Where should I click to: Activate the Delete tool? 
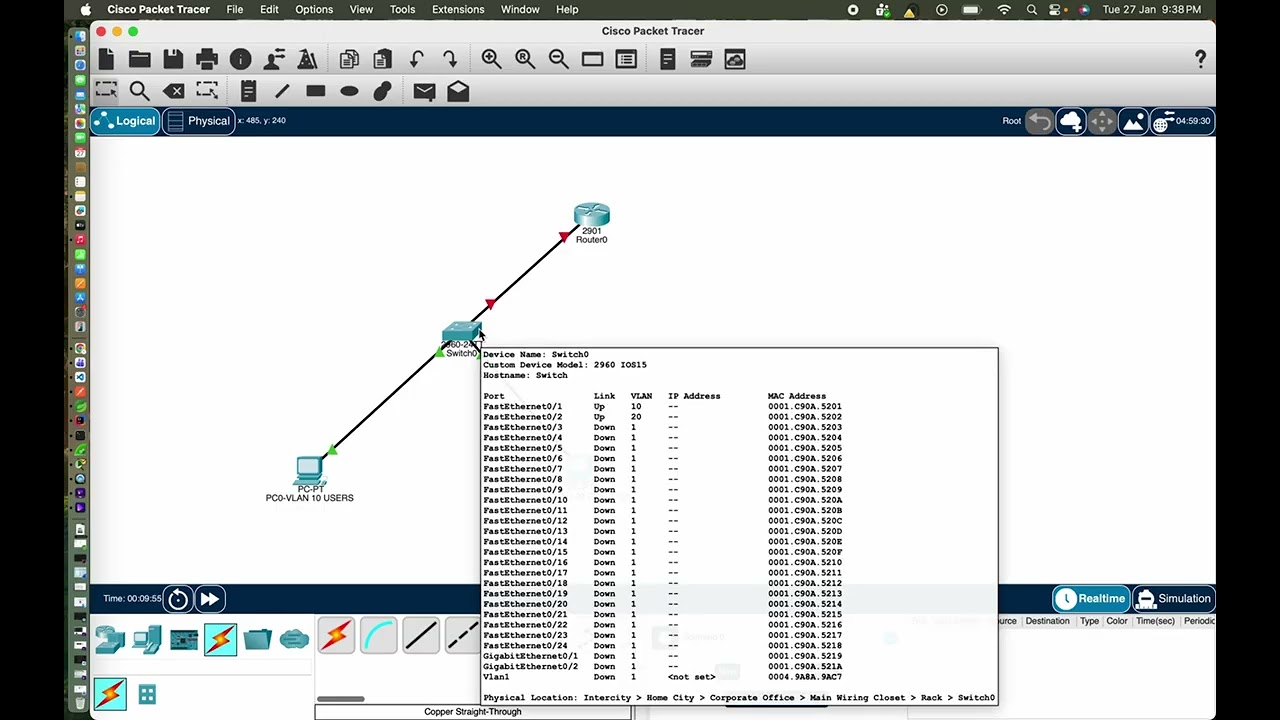(x=173, y=91)
